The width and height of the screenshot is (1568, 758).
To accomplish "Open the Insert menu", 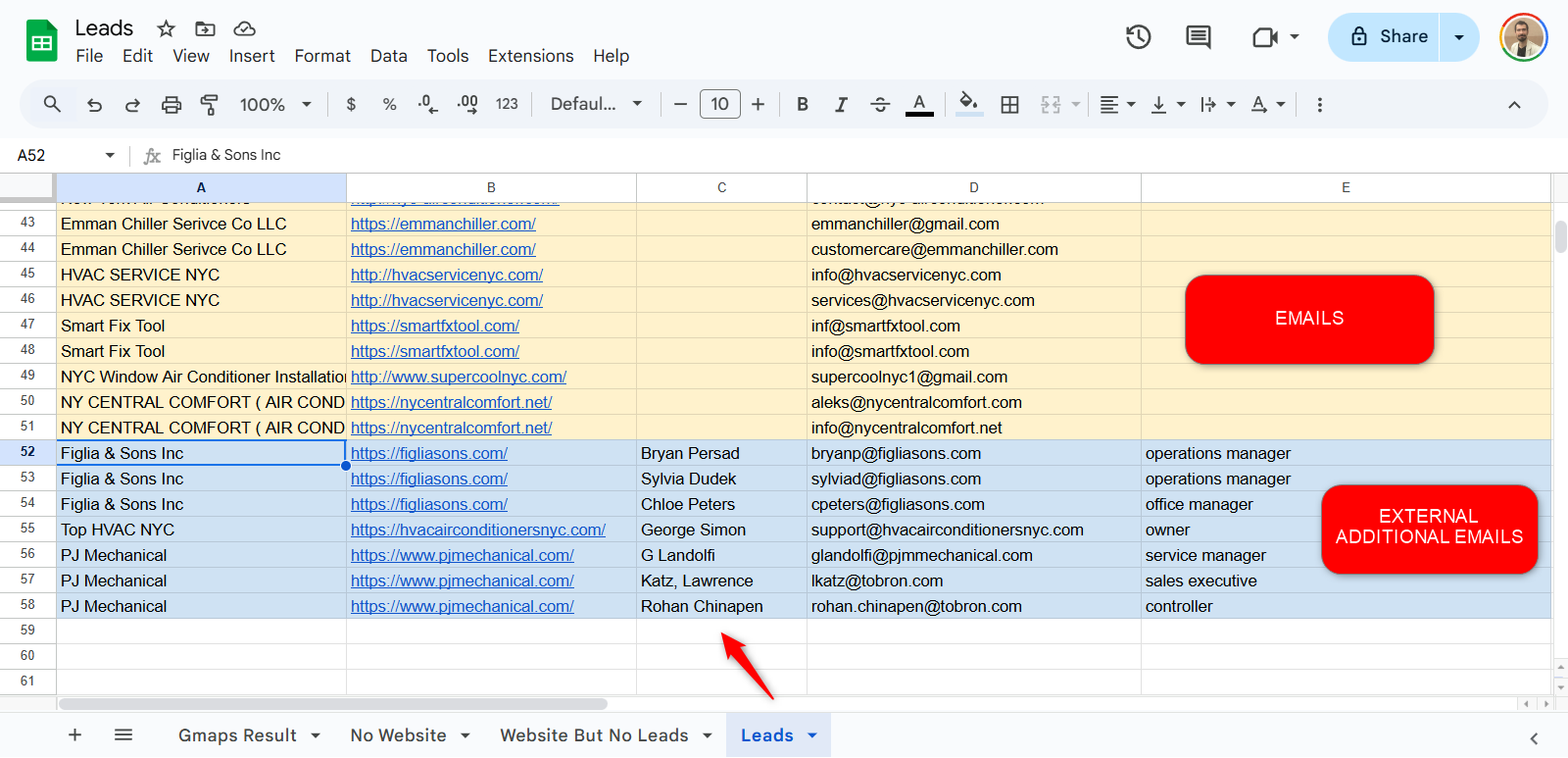I will click(252, 56).
